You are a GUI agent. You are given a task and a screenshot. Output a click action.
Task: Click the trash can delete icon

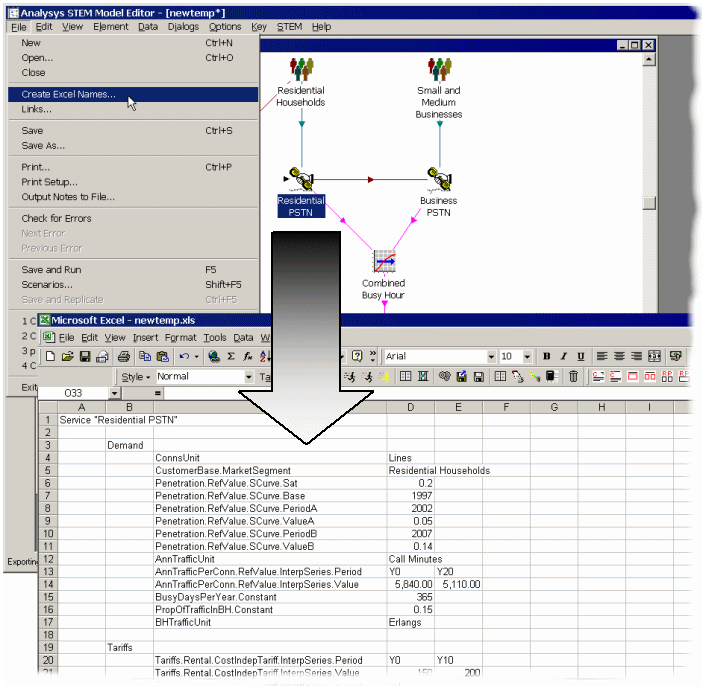(573, 376)
